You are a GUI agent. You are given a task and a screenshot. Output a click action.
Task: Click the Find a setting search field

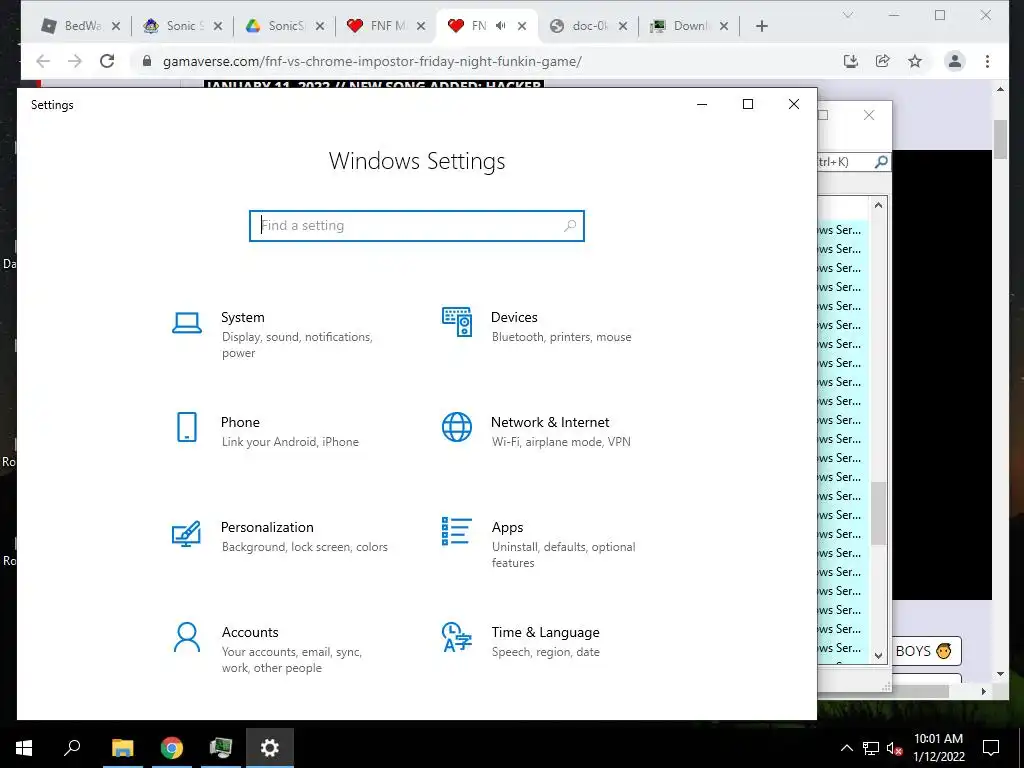point(417,225)
